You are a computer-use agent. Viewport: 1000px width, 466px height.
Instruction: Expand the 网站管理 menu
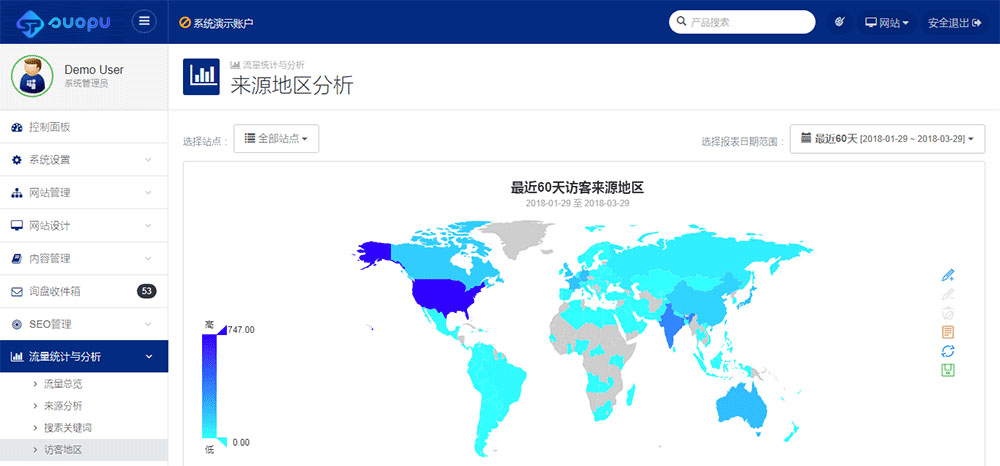click(84, 193)
